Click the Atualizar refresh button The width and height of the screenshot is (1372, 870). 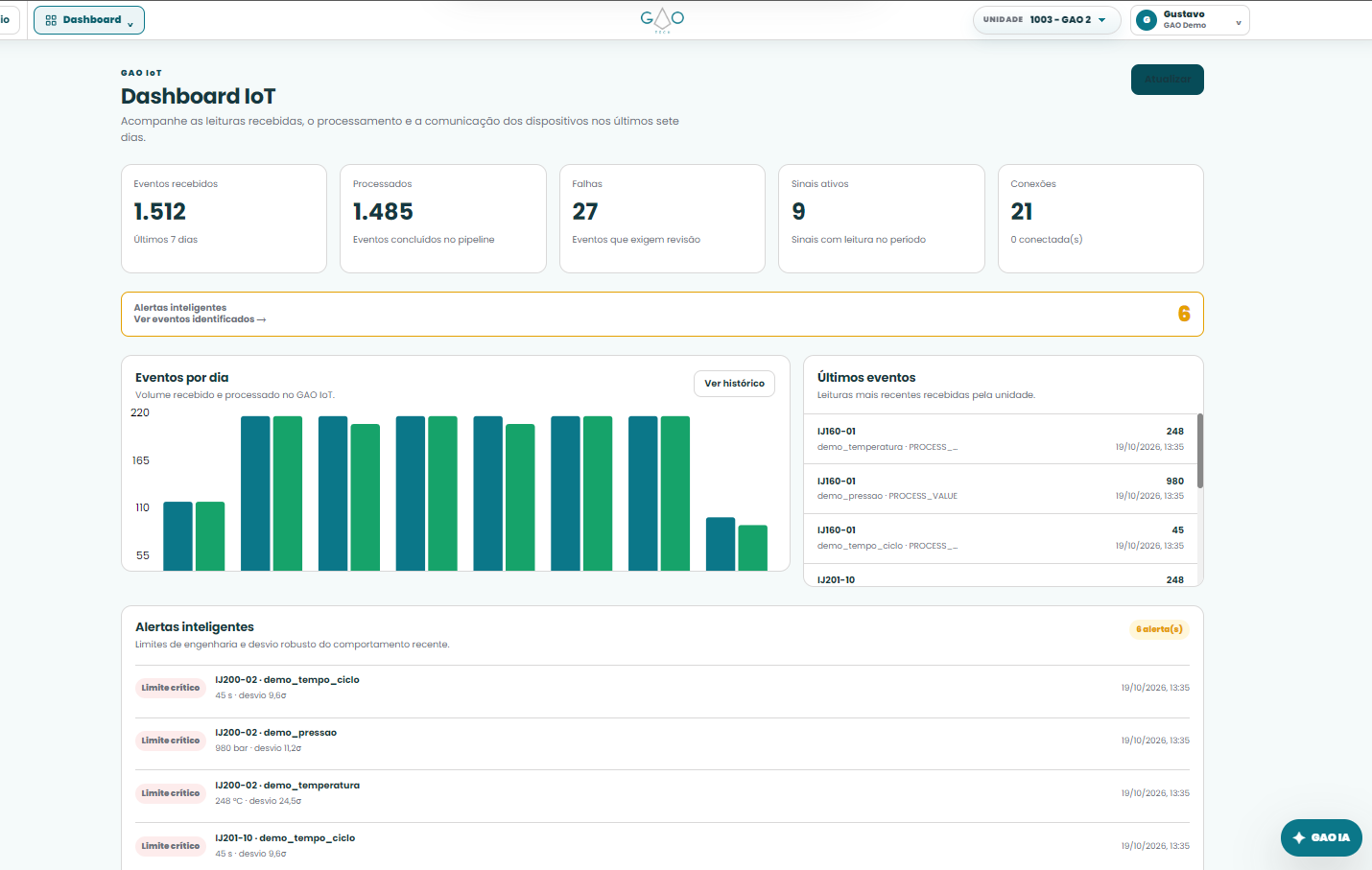pos(1168,80)
